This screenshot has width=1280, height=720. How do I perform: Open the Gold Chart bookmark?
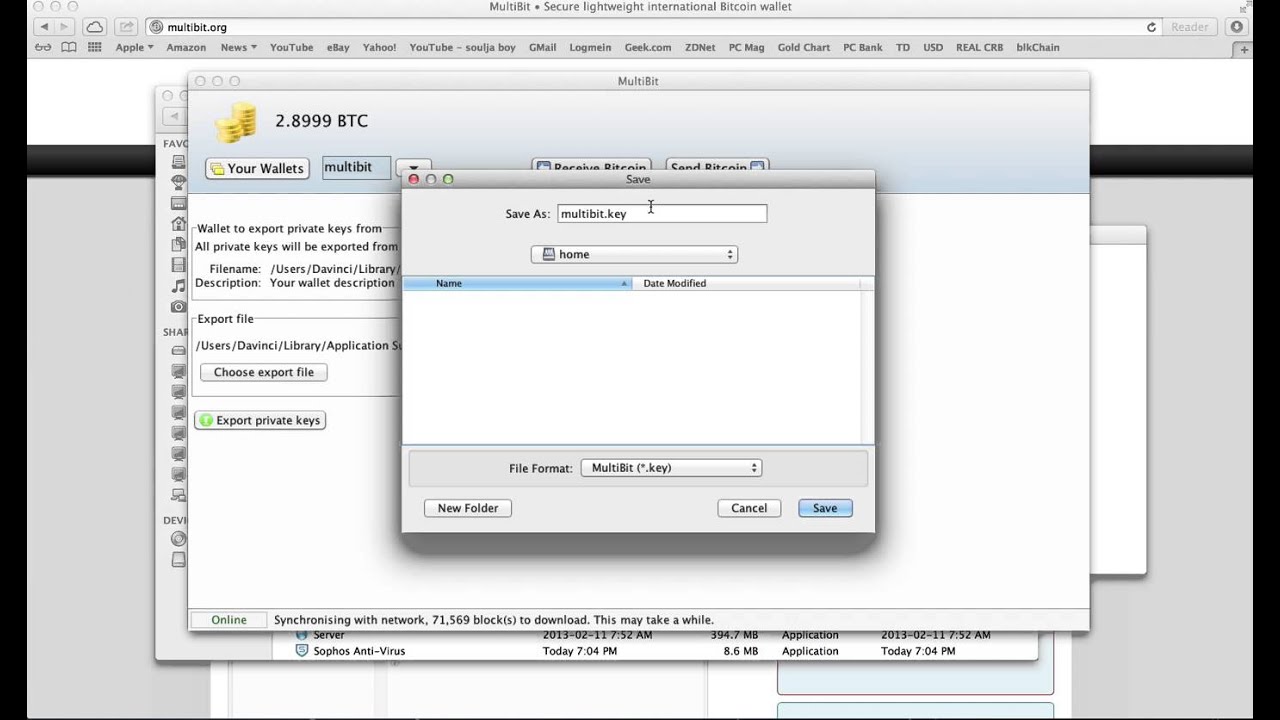tap(804, 47)
